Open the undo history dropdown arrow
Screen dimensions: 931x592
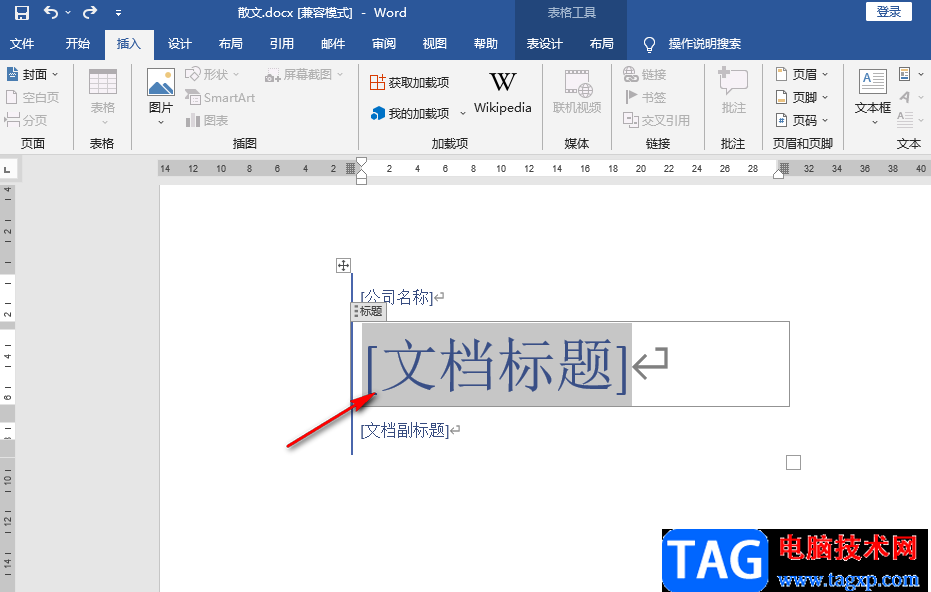[x=68, y=12]
